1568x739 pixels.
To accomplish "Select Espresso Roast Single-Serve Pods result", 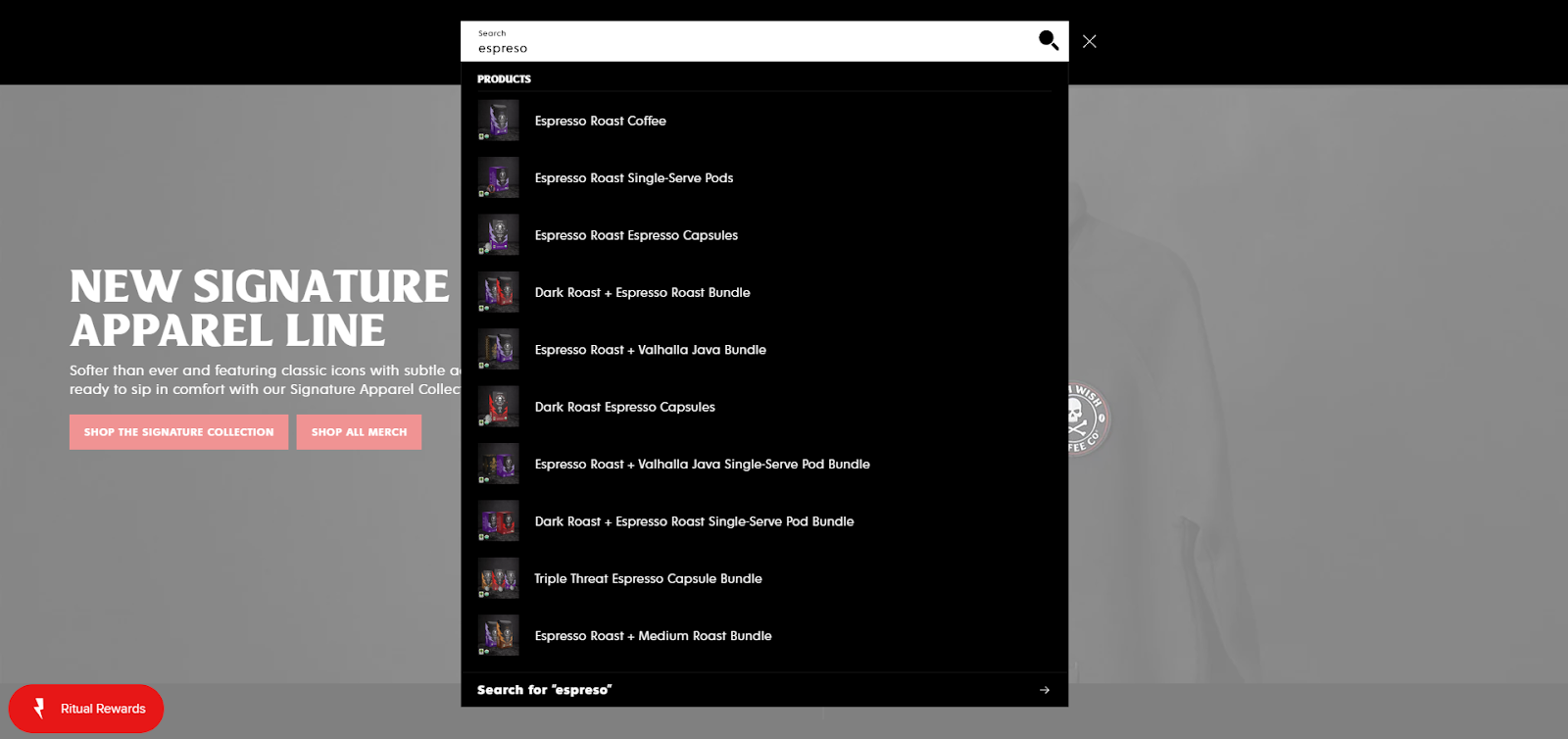I will pos(633,178).
